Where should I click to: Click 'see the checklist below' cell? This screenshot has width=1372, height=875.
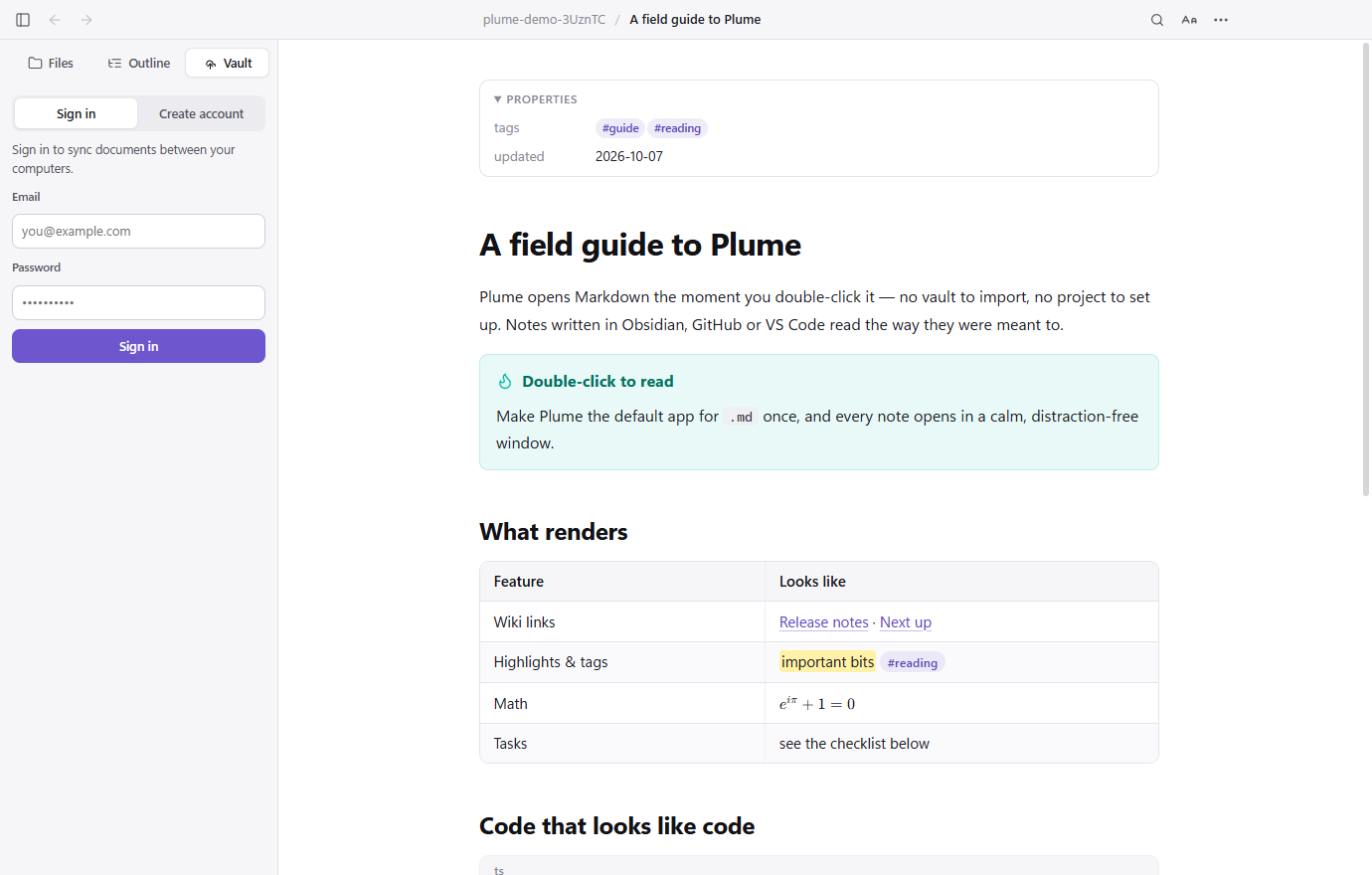tap(961, 744)
